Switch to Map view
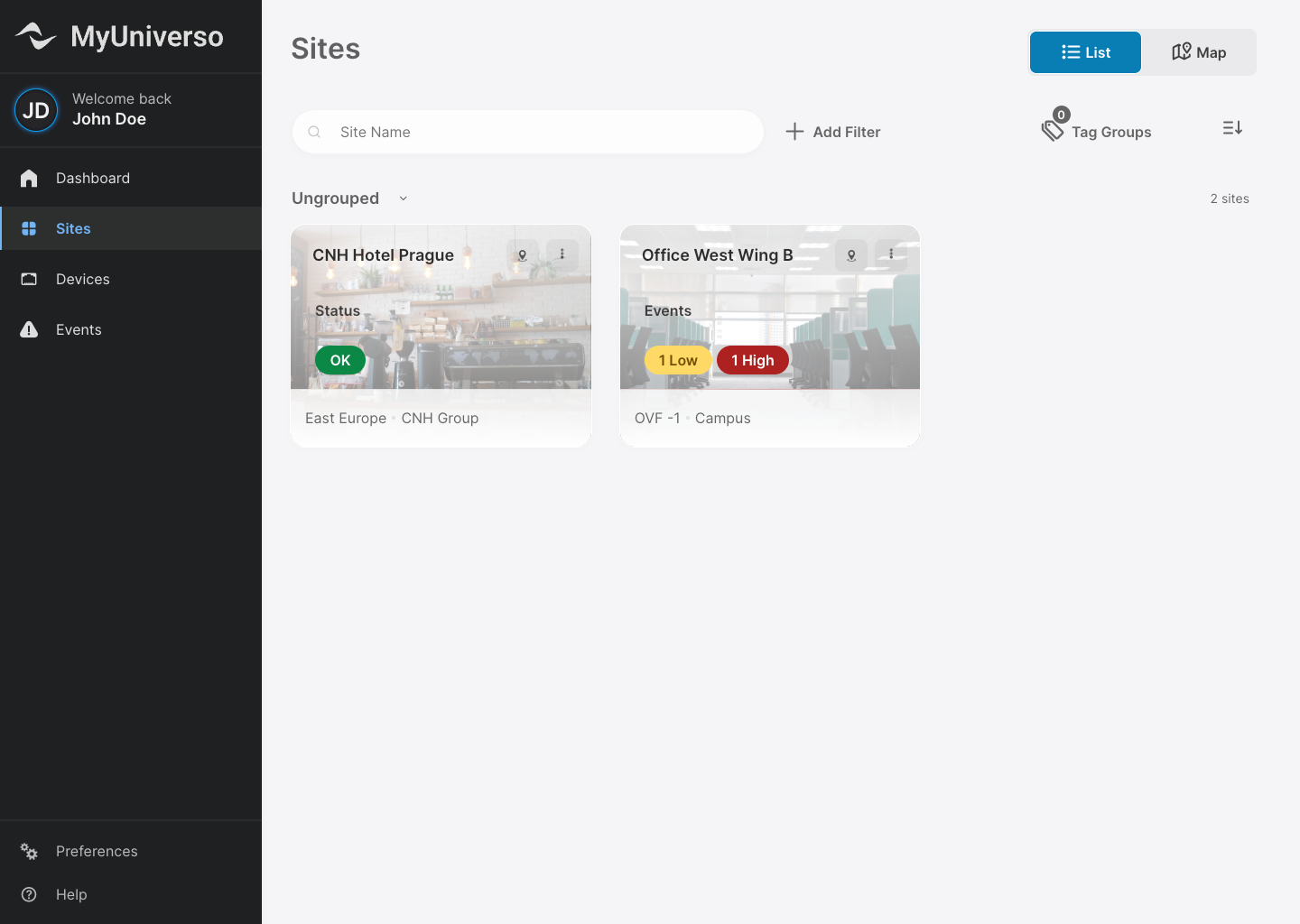 (1199, 52)
